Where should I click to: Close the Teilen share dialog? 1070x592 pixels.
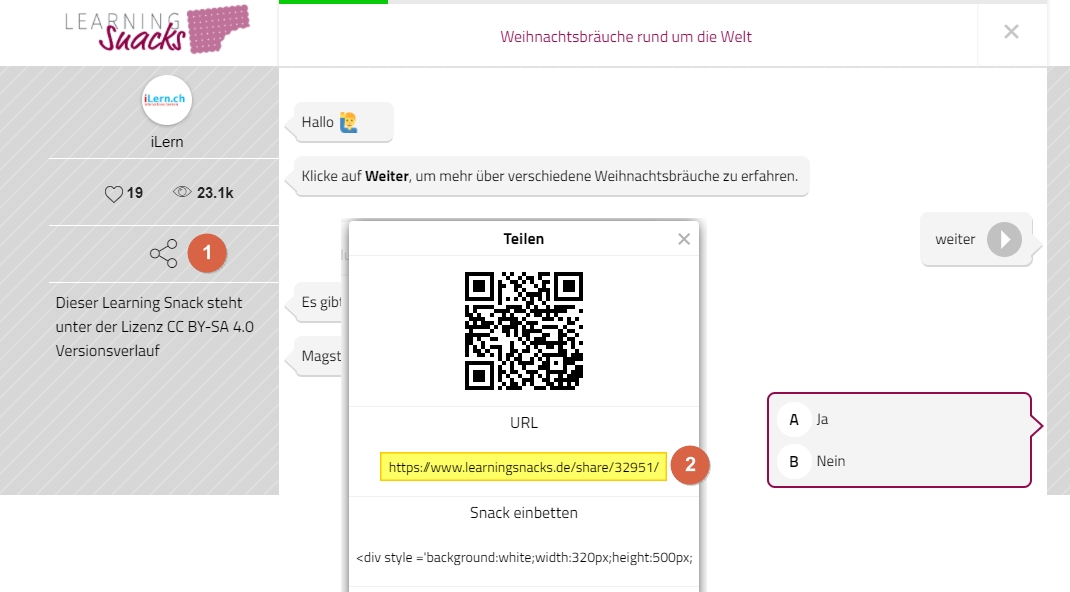pyautogui.click(x=684, y=239)
